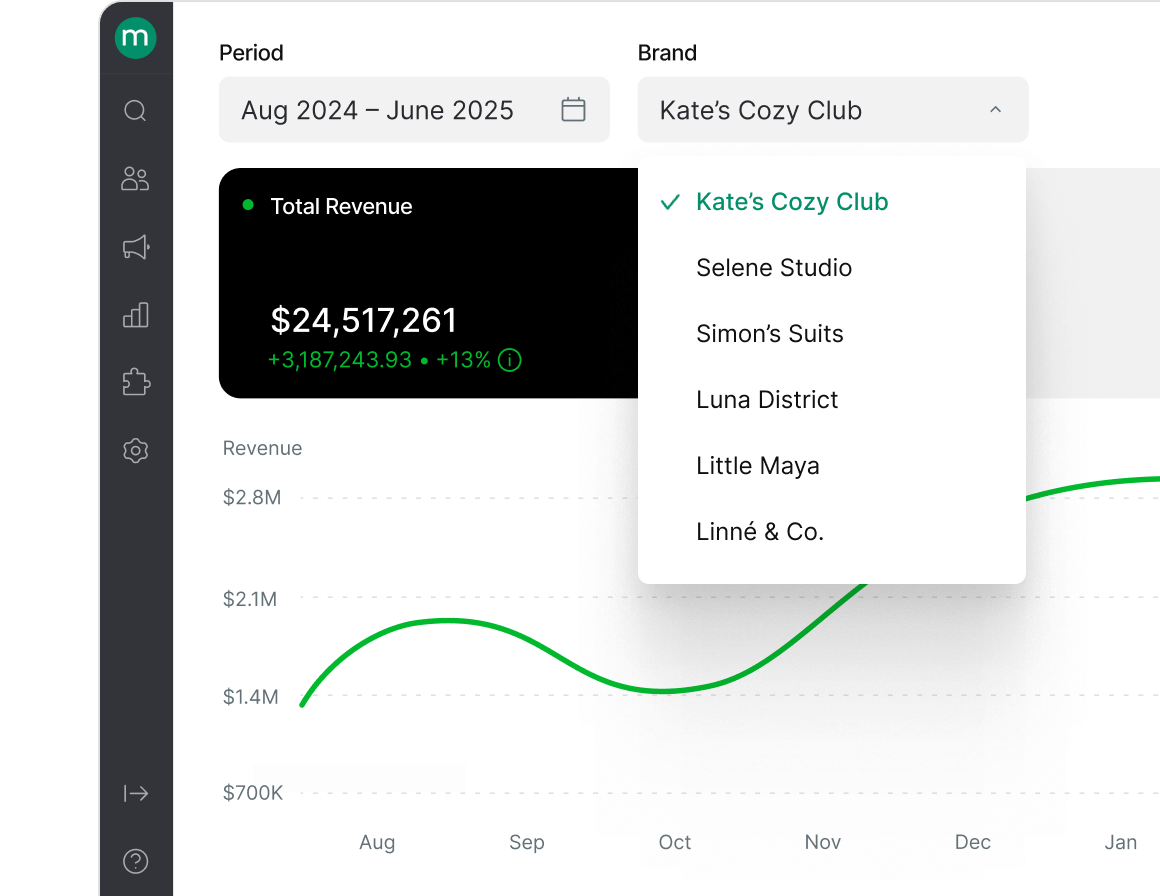The height and width of the screenshot is (896, 1160).
Task: Open the campaigns megaphone icon
Action: coord(136,247)
